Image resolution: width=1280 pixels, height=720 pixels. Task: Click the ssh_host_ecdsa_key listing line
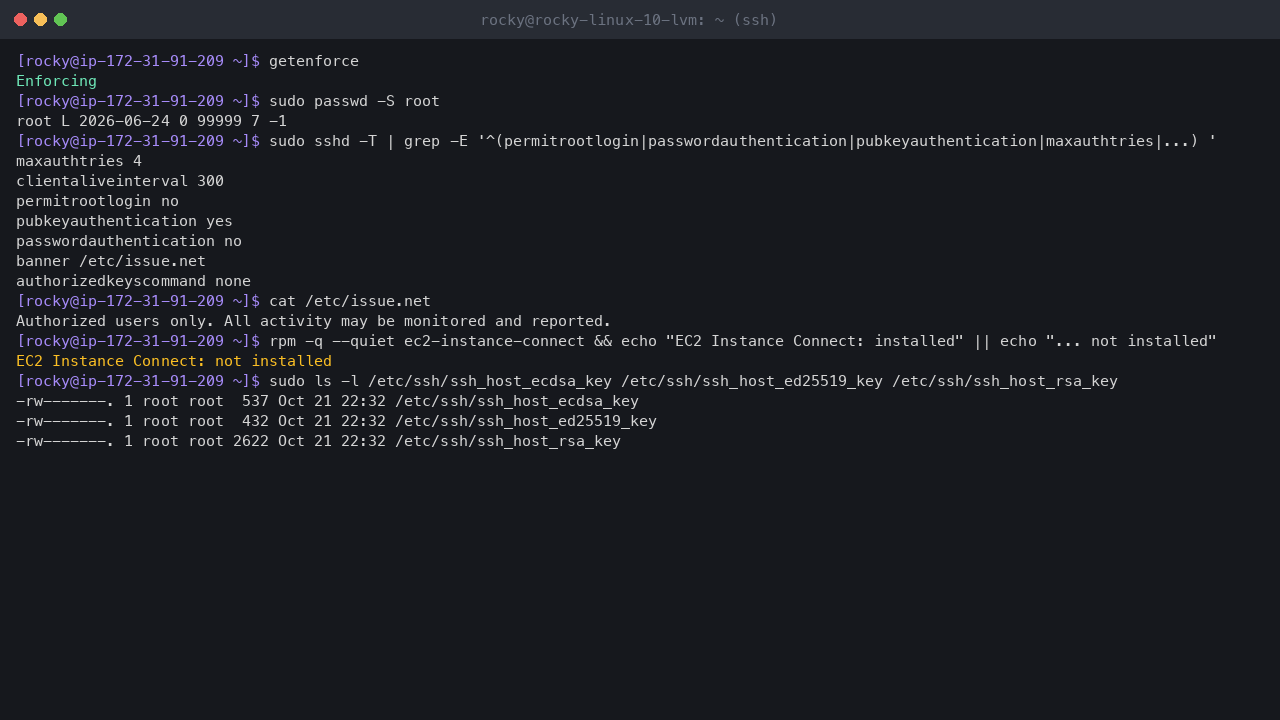pyautogui.click(x=327, y=401)
